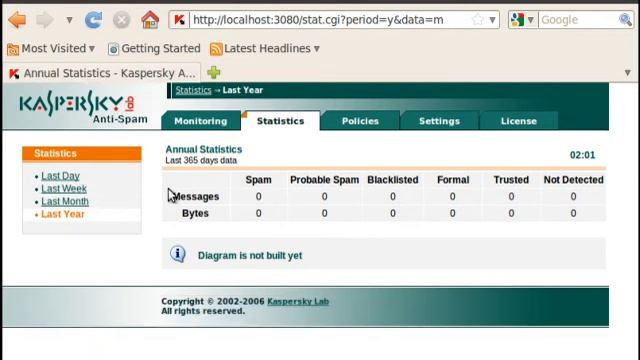Open Last Week statistics link
This screenshot has width=640, height=360.
tap(64, 189)
